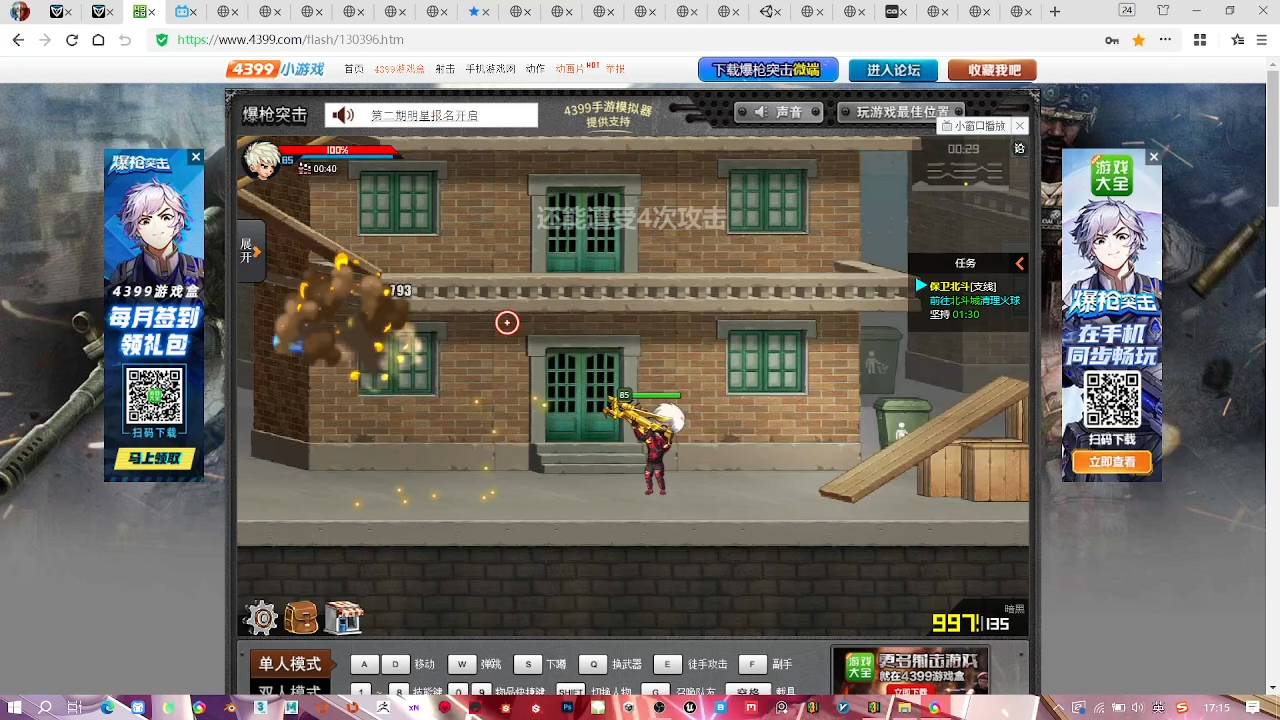The width and height of the screenshot is (1280, 720).
Task: Open the in-game shop stall icon
Action: click(343, 618)
